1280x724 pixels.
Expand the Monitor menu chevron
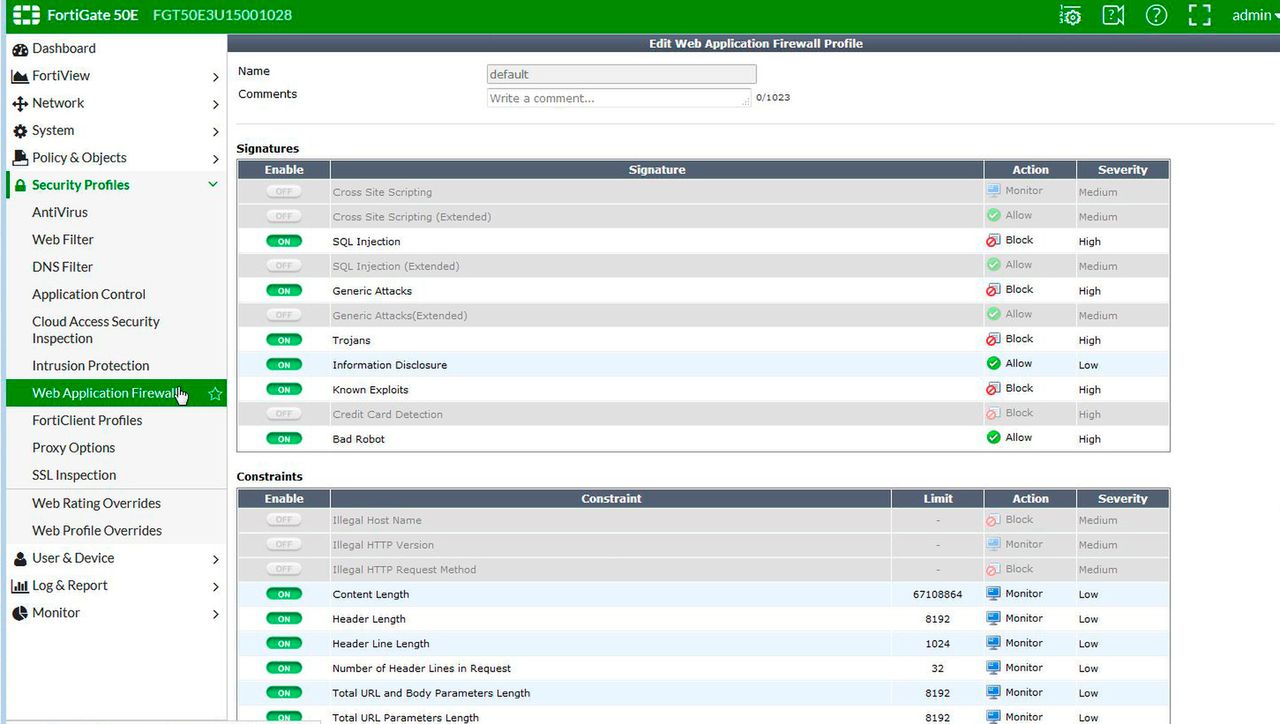click(x=215, y=614)
